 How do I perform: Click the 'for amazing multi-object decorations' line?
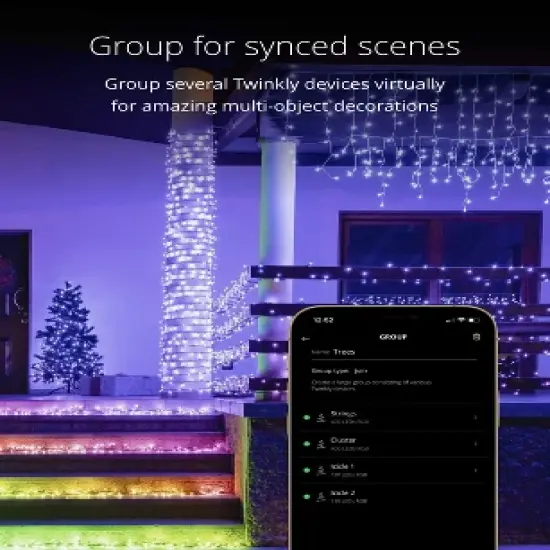coord(275,106)
